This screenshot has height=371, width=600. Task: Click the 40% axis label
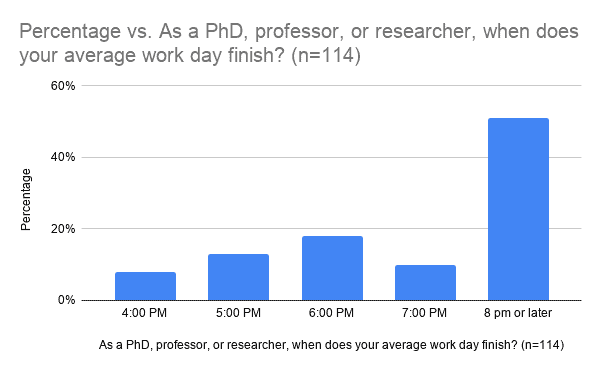click(x=63, y=157)
